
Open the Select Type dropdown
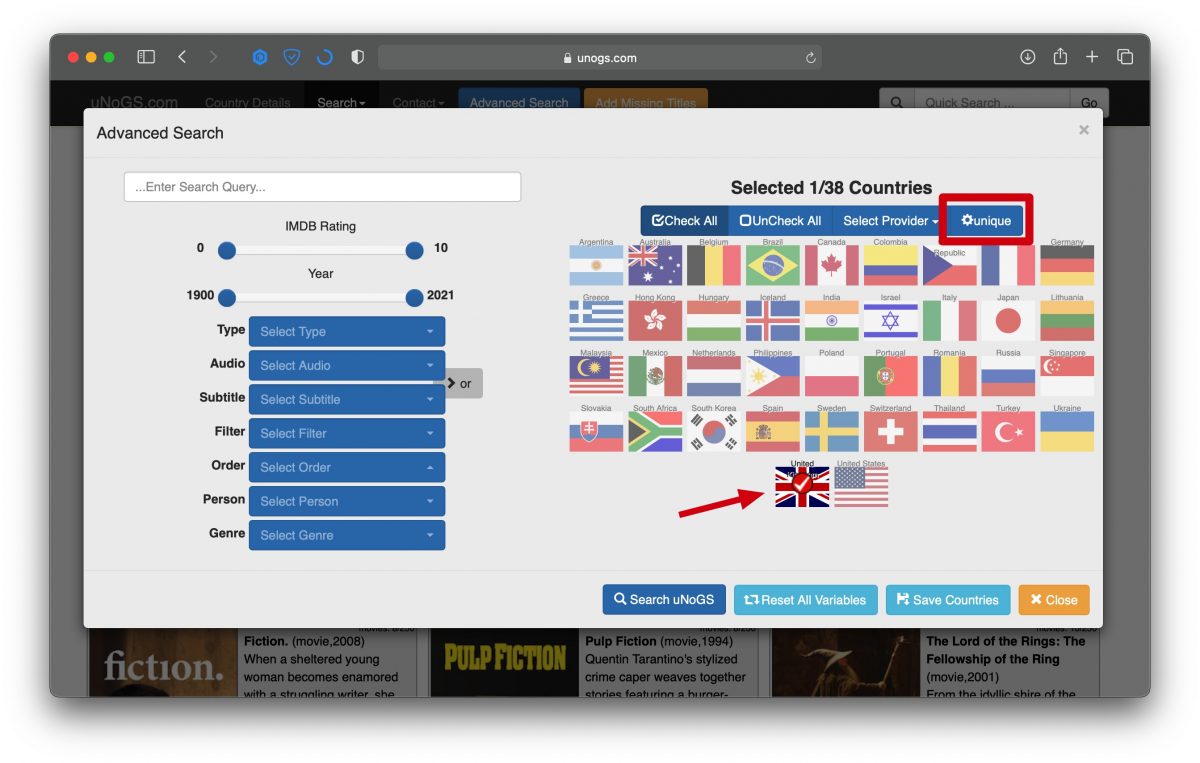click(x=347, y=332)
